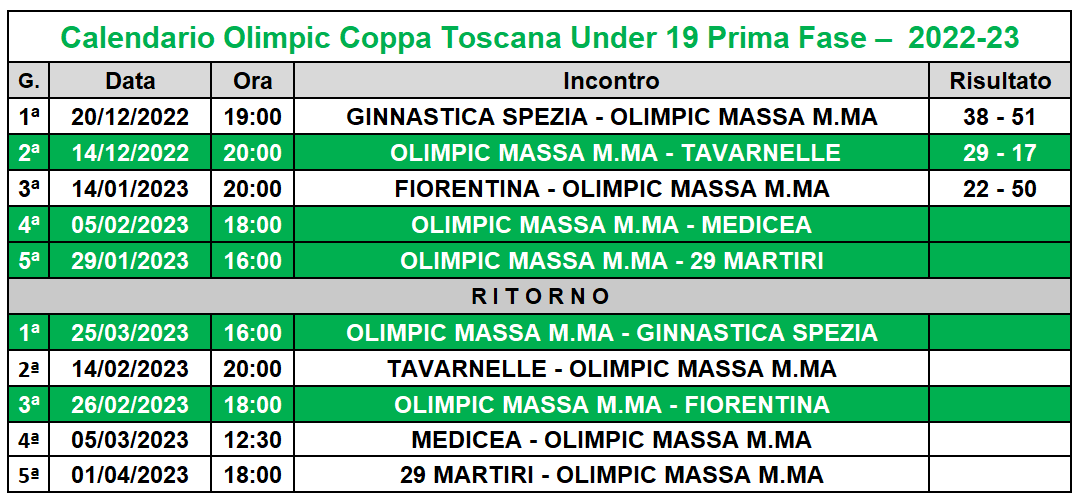Select the Data column header
Screen dimensions: 1081x498
(x=130, y=81)
